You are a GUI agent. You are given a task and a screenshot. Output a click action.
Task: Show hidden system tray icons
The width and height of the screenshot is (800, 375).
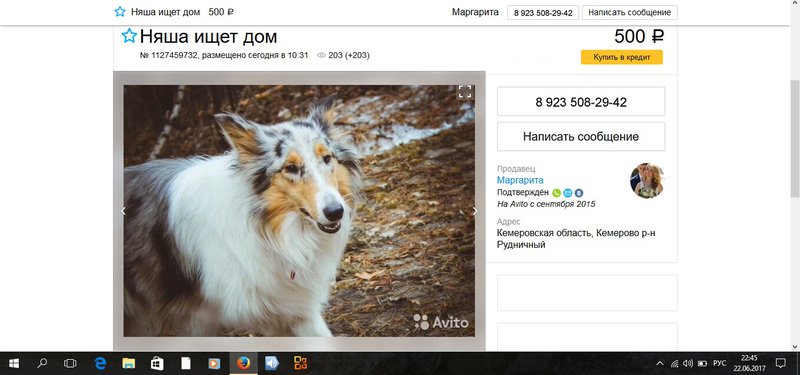(x=660, y=364)
